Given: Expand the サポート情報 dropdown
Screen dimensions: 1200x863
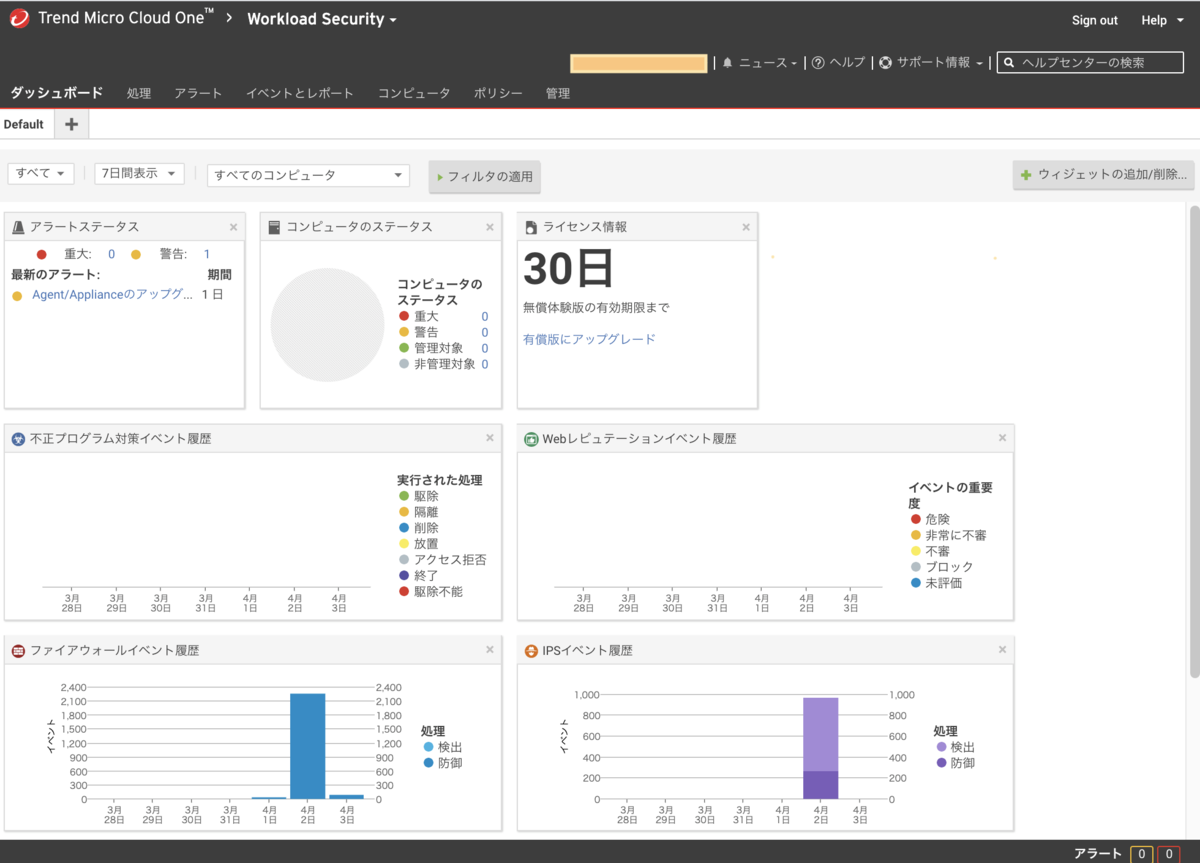Looking at the screenshot, I should click(x=939, y=62).
